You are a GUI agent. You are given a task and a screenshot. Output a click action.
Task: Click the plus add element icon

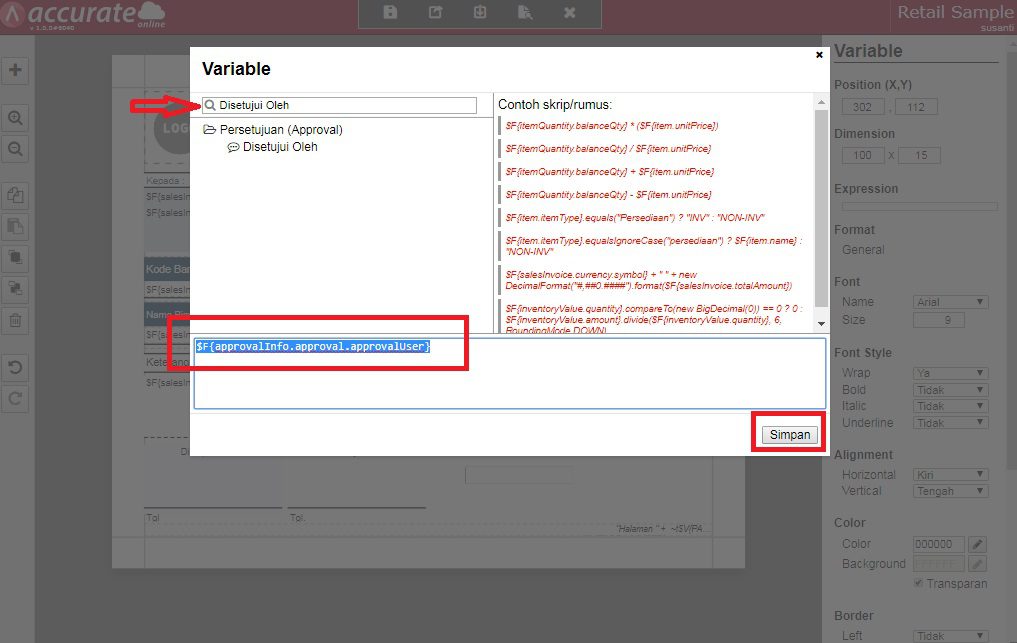click(16, 71)
